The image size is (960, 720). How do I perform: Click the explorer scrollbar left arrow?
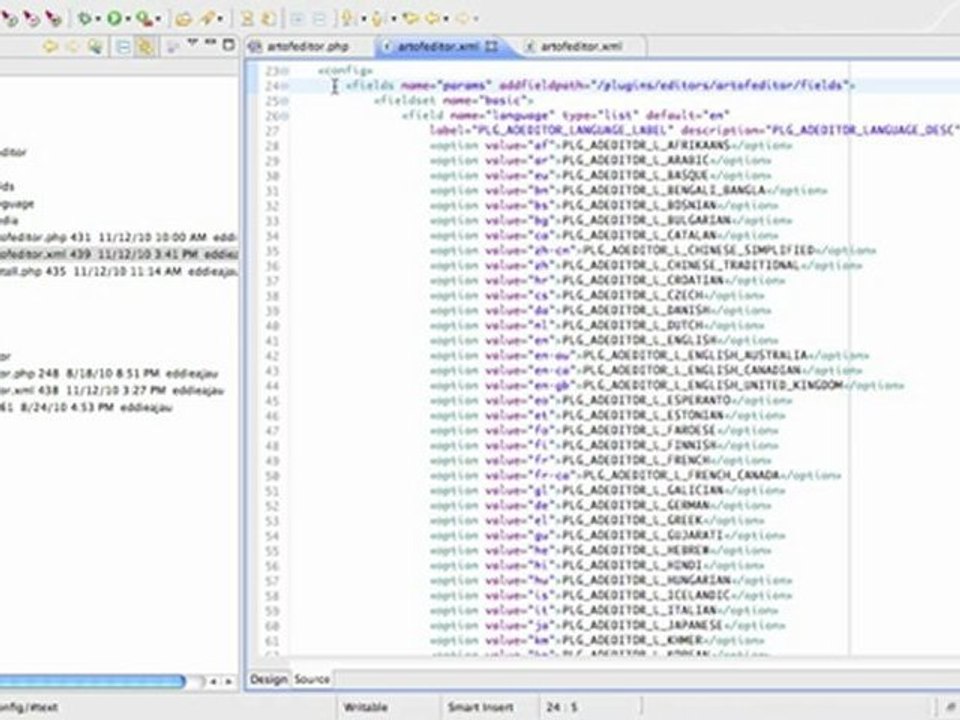click(213, 681)
